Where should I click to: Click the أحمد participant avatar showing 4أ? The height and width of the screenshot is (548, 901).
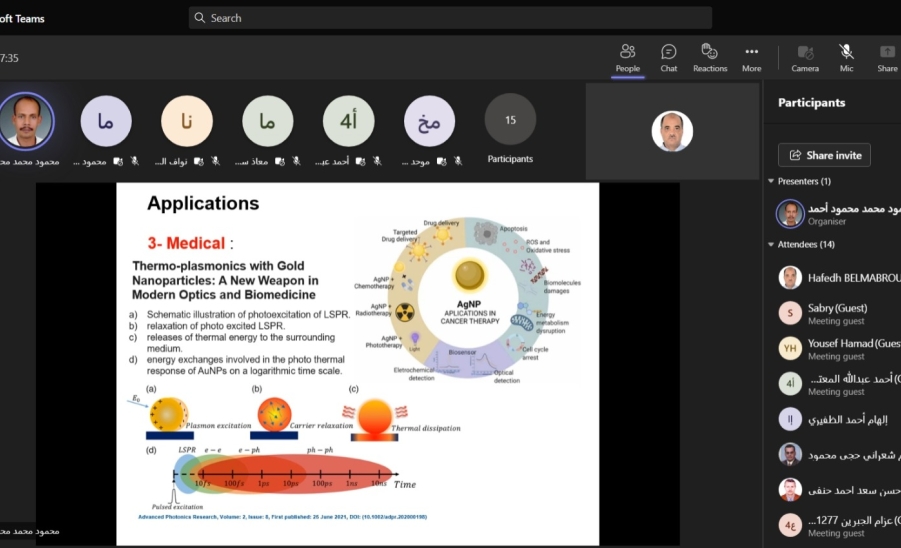click(349, 121)
